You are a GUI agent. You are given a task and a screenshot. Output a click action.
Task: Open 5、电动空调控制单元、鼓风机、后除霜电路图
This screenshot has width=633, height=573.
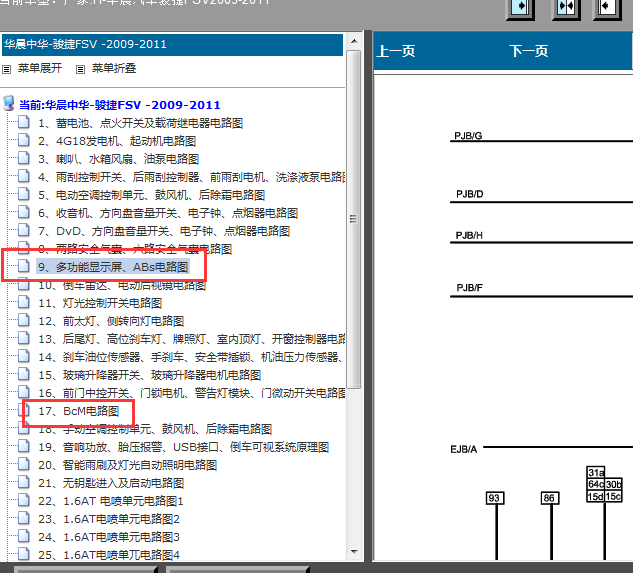tap(152, 195)
